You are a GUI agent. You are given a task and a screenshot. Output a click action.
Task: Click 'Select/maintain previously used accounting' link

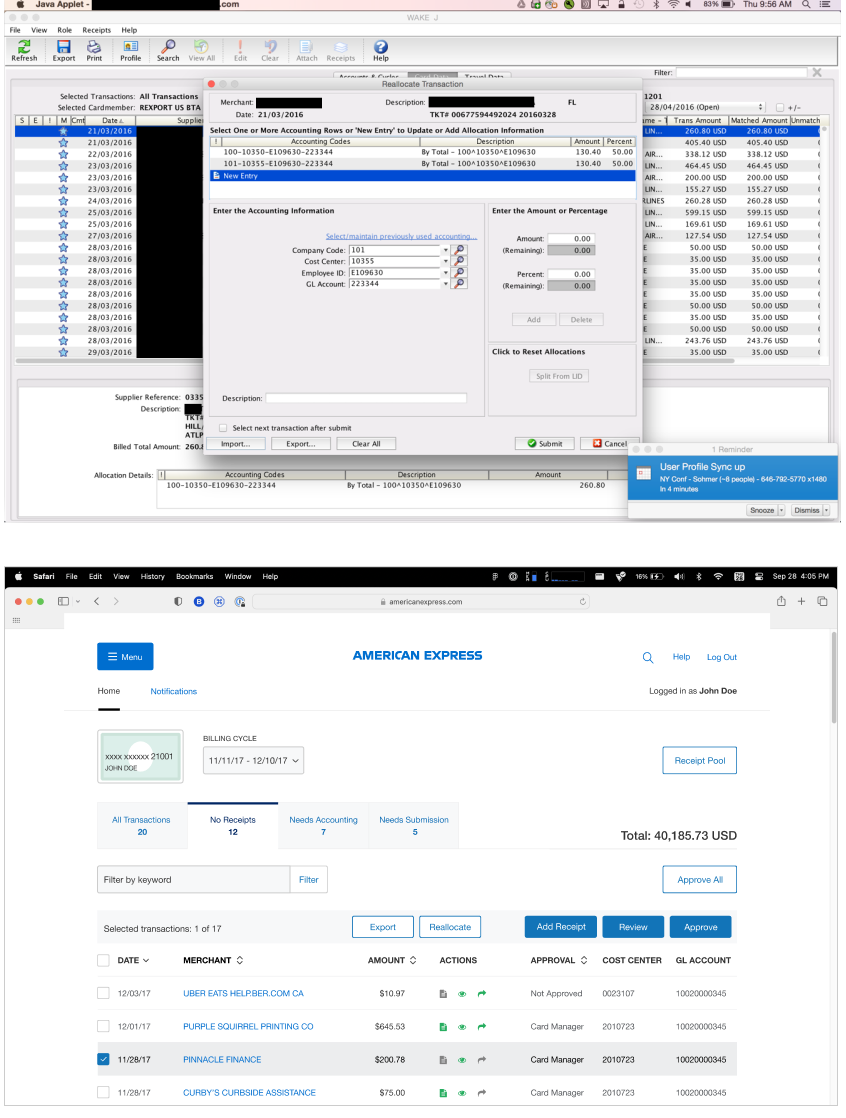[x=401, y=236]
